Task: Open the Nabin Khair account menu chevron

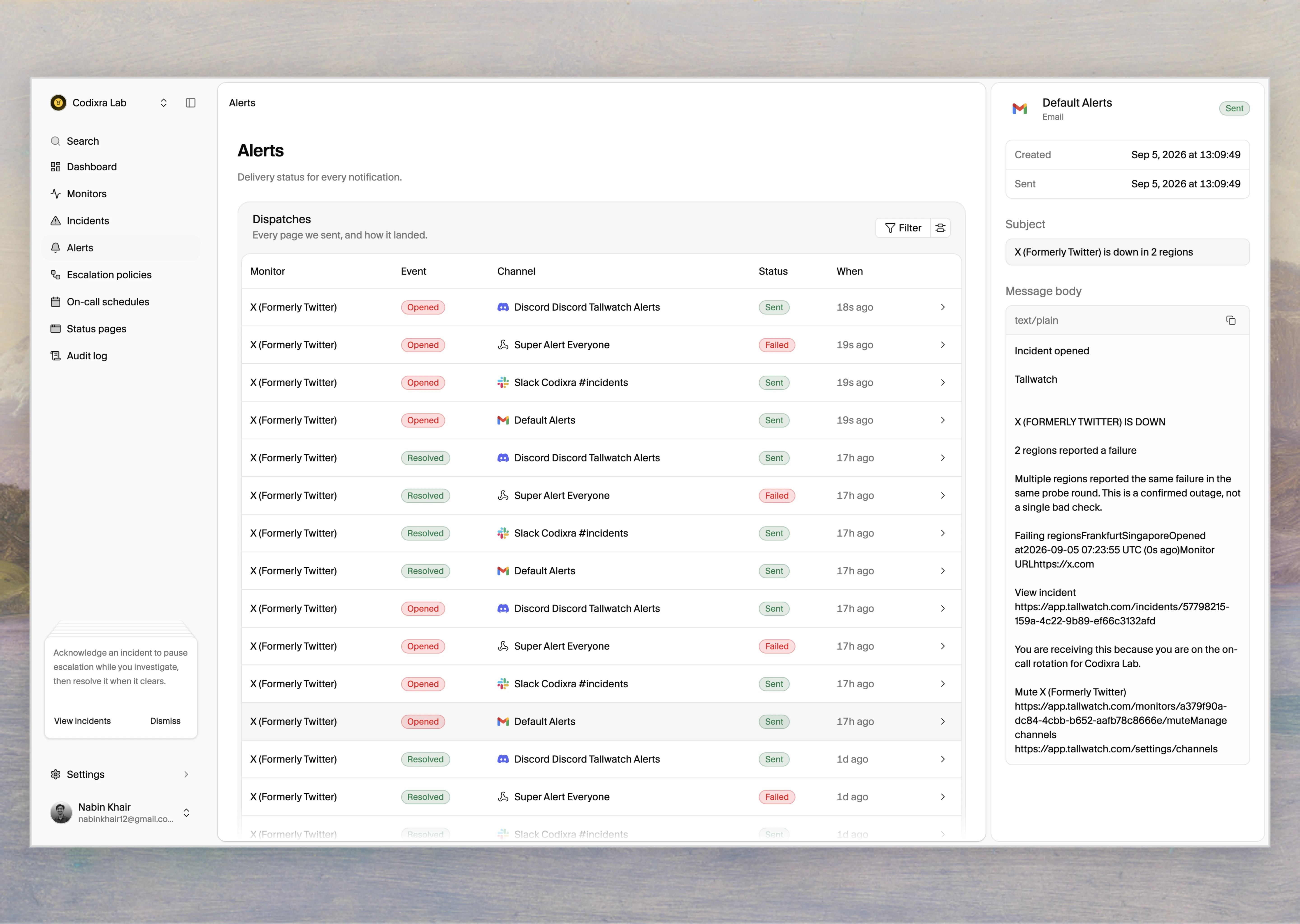Action: tap(186, 813)
